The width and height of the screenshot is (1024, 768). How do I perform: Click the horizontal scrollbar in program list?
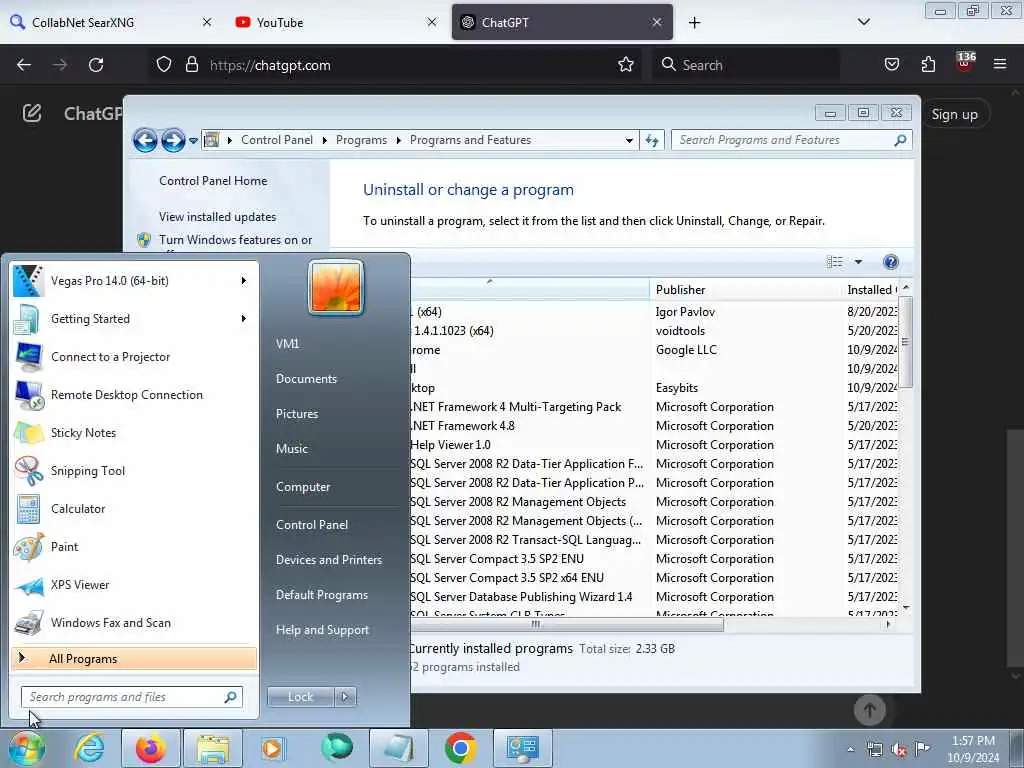tap(566, 624)
